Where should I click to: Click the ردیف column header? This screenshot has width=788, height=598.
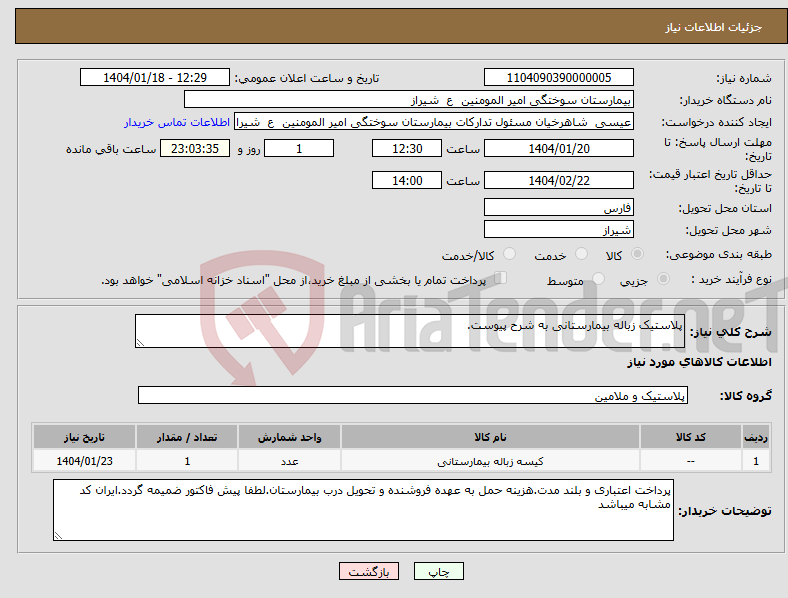(x=756, y=437)
